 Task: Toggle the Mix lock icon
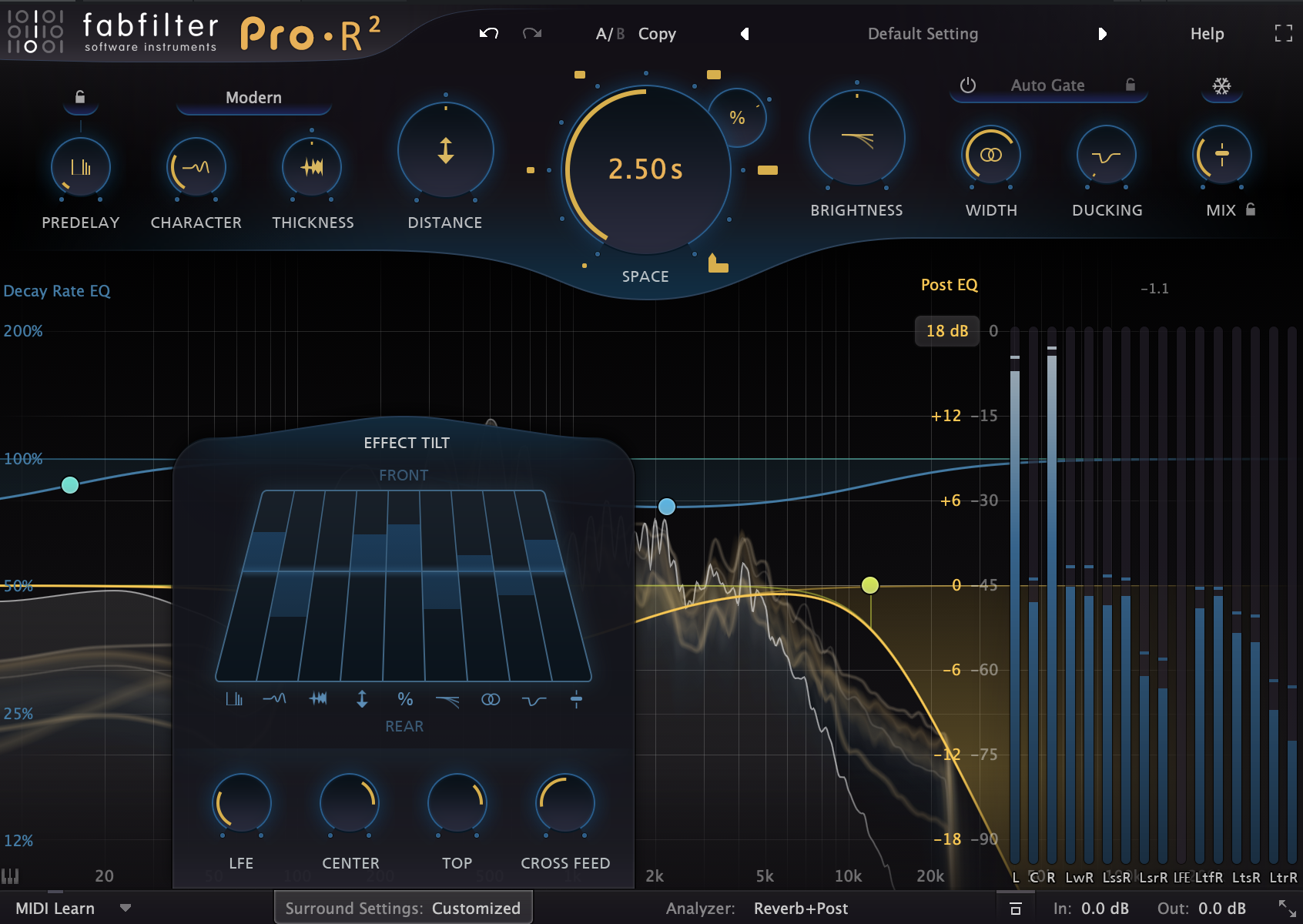coord(1251,209)
